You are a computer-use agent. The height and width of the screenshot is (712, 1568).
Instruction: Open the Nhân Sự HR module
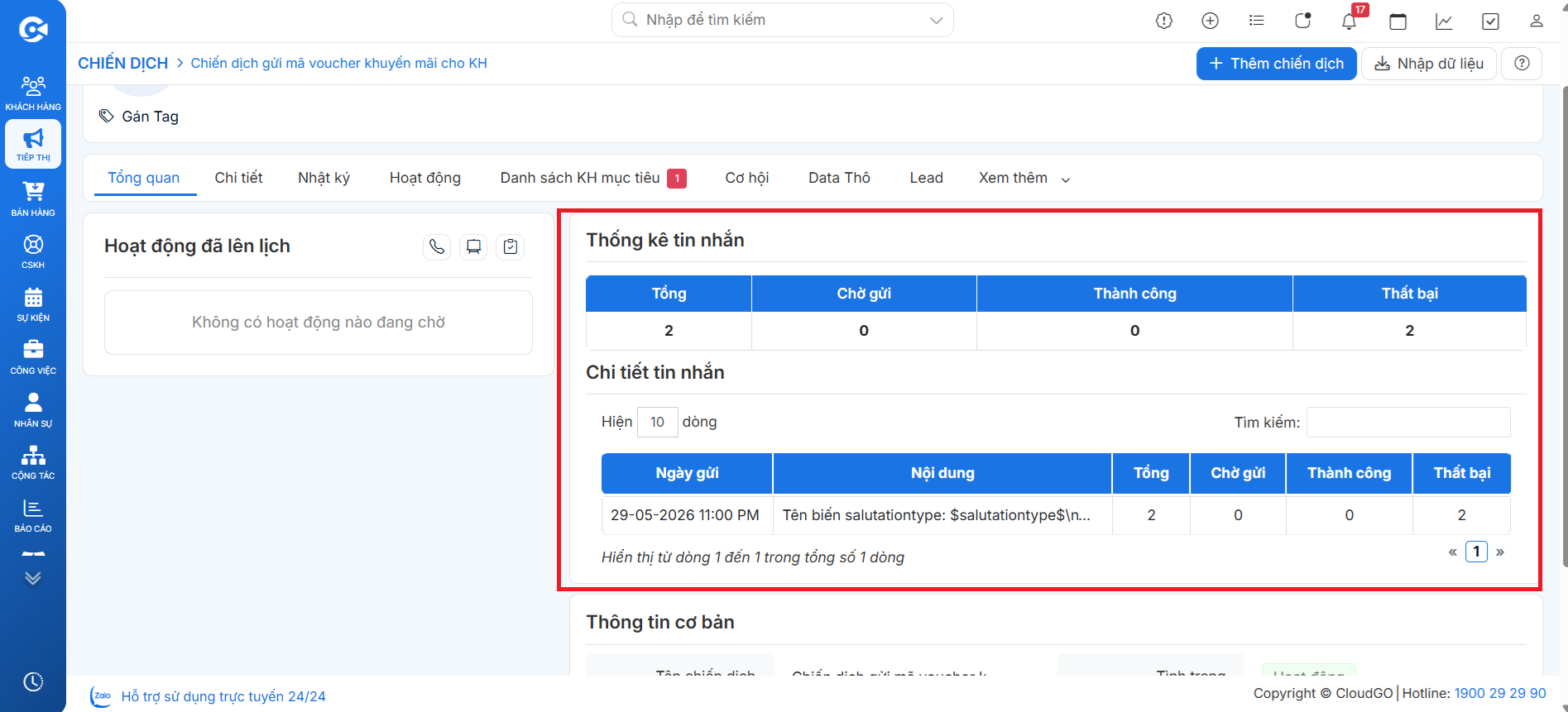coord(33,410)
